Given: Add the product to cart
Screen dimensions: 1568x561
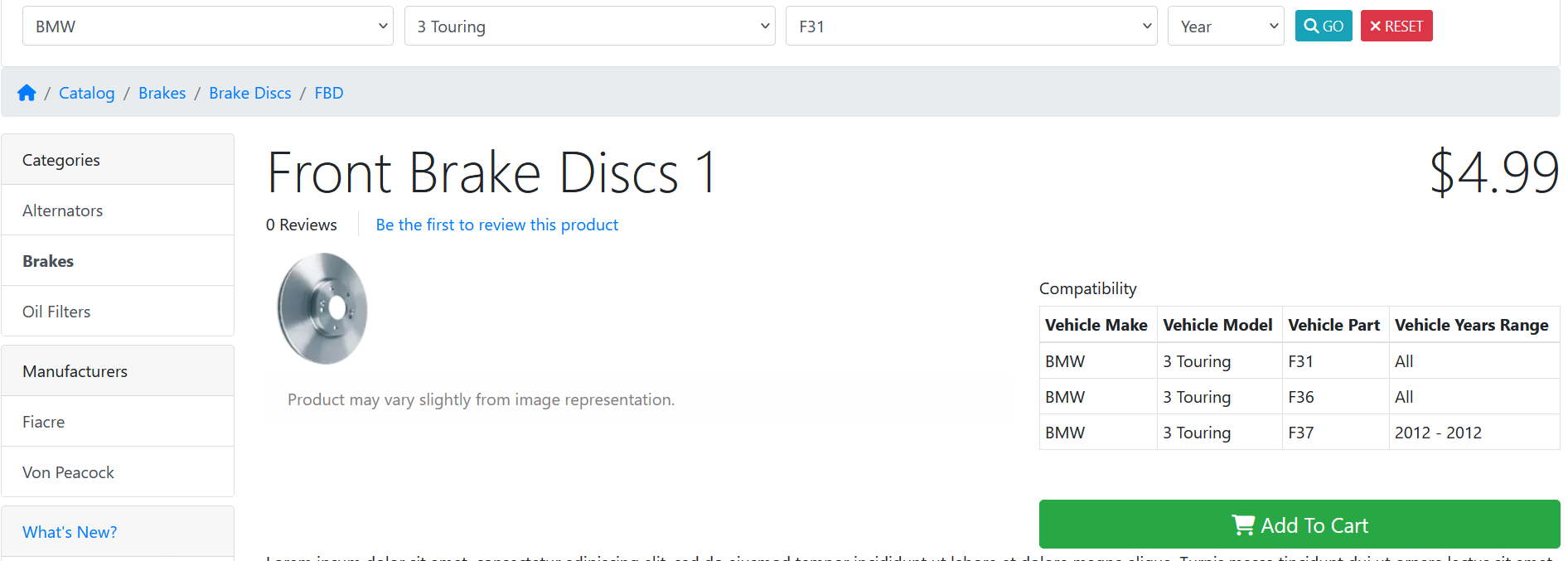Looking at the screenshot, I should point(1299,525).
